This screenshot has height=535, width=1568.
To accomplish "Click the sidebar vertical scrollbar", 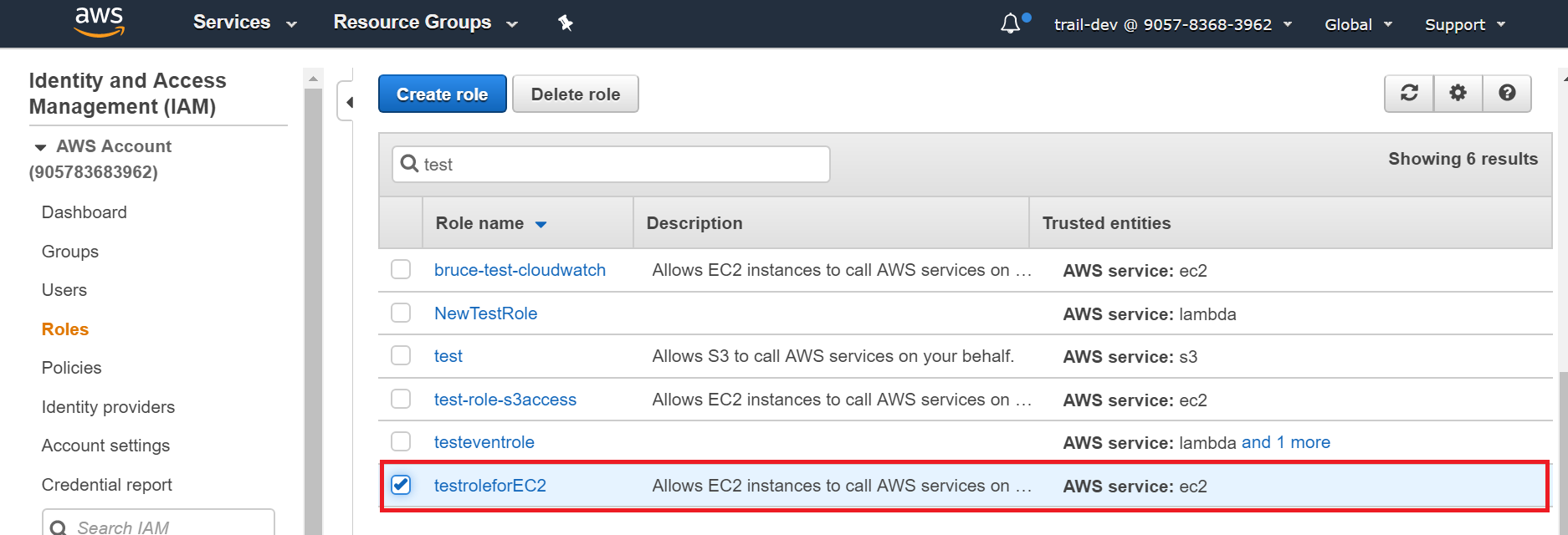I will [313, 309].
